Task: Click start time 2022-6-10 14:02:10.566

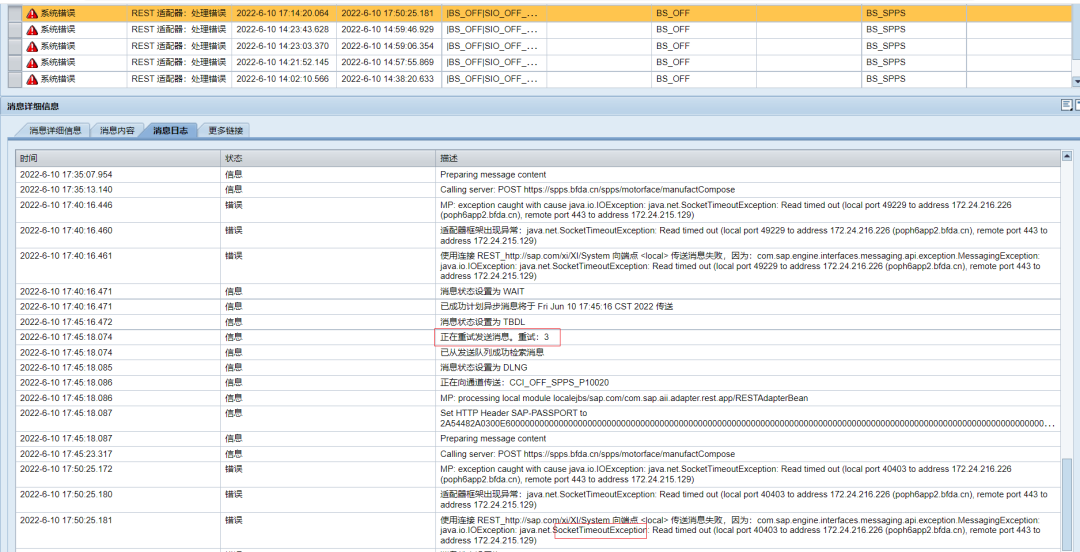Action: click(x=282, y=79)
